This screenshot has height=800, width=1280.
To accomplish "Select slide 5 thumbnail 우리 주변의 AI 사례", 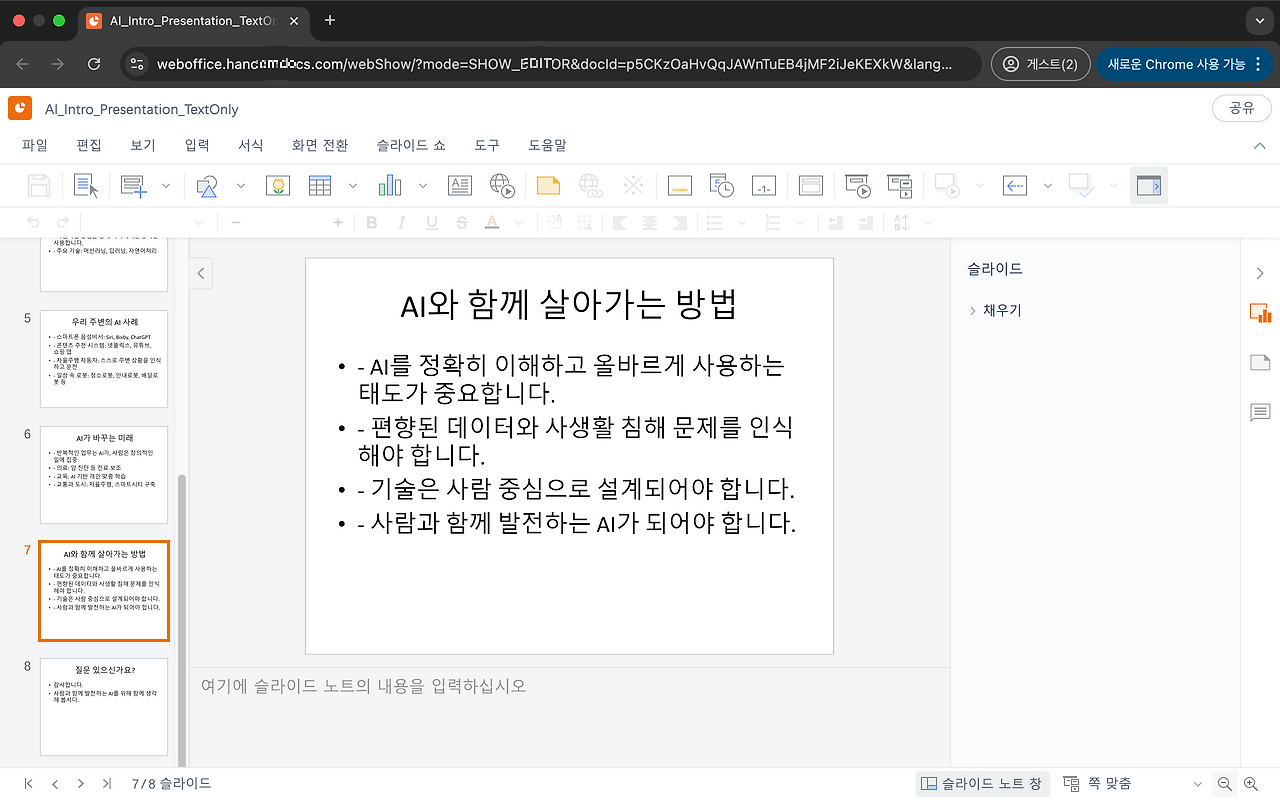I will click(x=104, y=359).
